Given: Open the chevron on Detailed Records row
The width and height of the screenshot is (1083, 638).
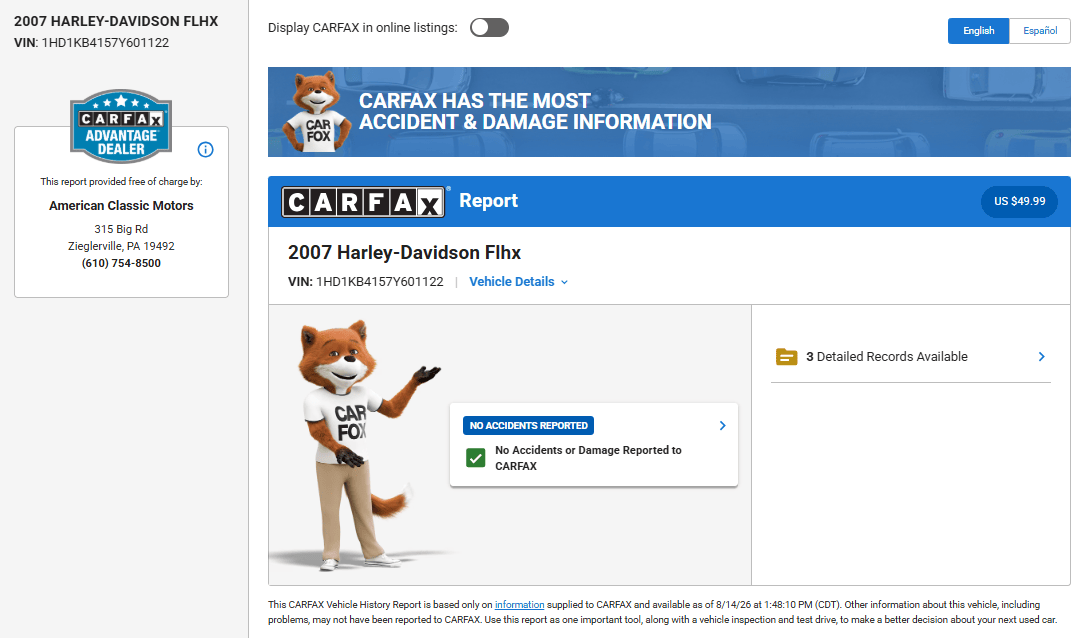Looking at the screenshot, I should click(x=1042, y=356).
